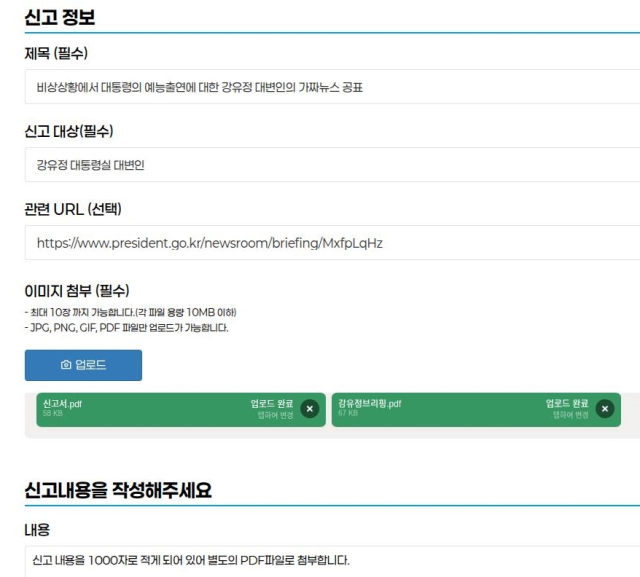
Task: Click the 신고내용을 작성해주세요 heading
Action: (x=118, y=490)
